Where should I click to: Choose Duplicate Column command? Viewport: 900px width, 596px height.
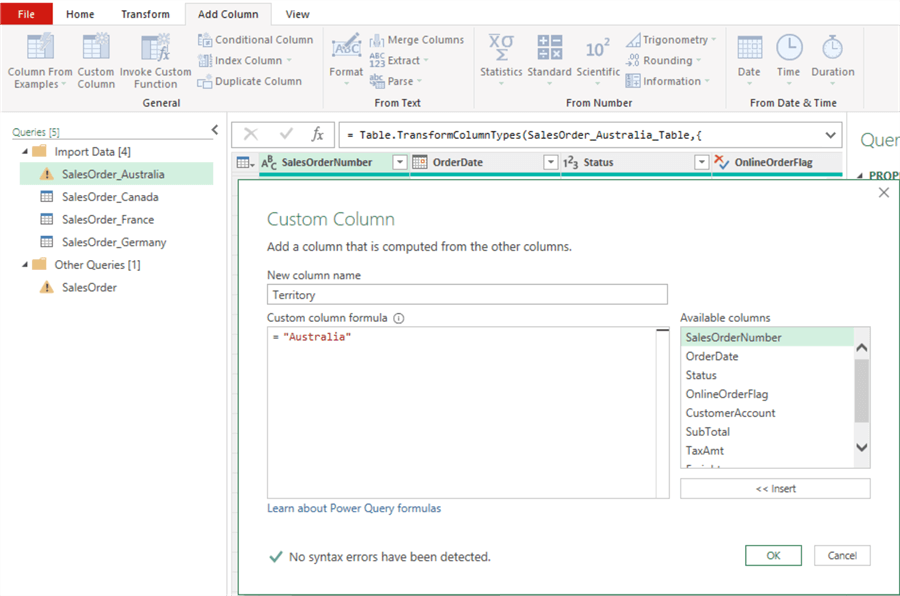[250, 82]
